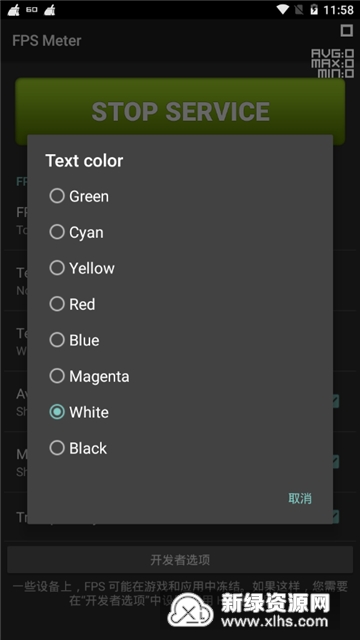The width and height of the screenshot is (360, 640).
Task: Tap the first cleaner notification icon
Action: (x=13, y=9)
